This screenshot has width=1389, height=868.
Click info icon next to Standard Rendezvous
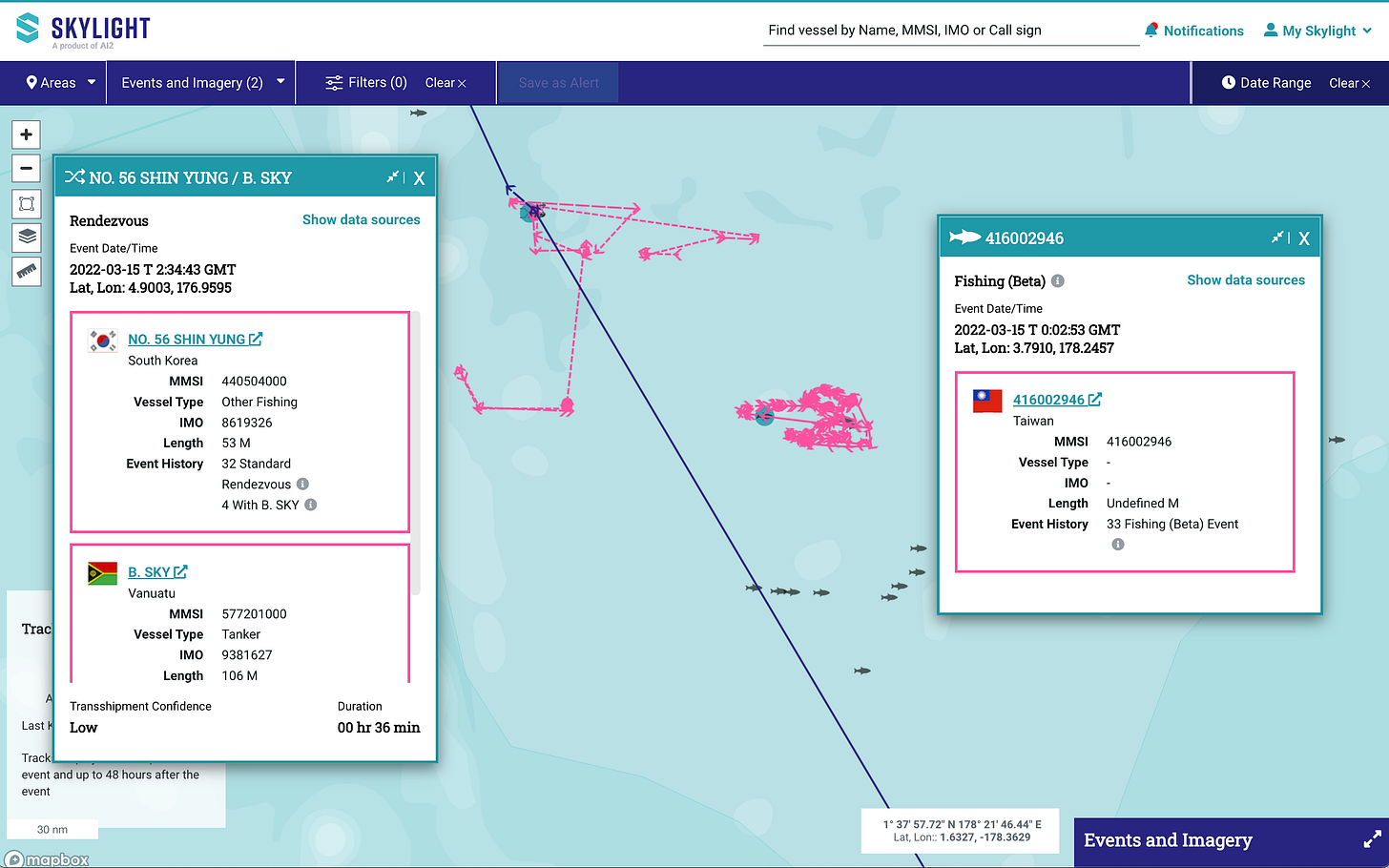[x=302, y=484]
